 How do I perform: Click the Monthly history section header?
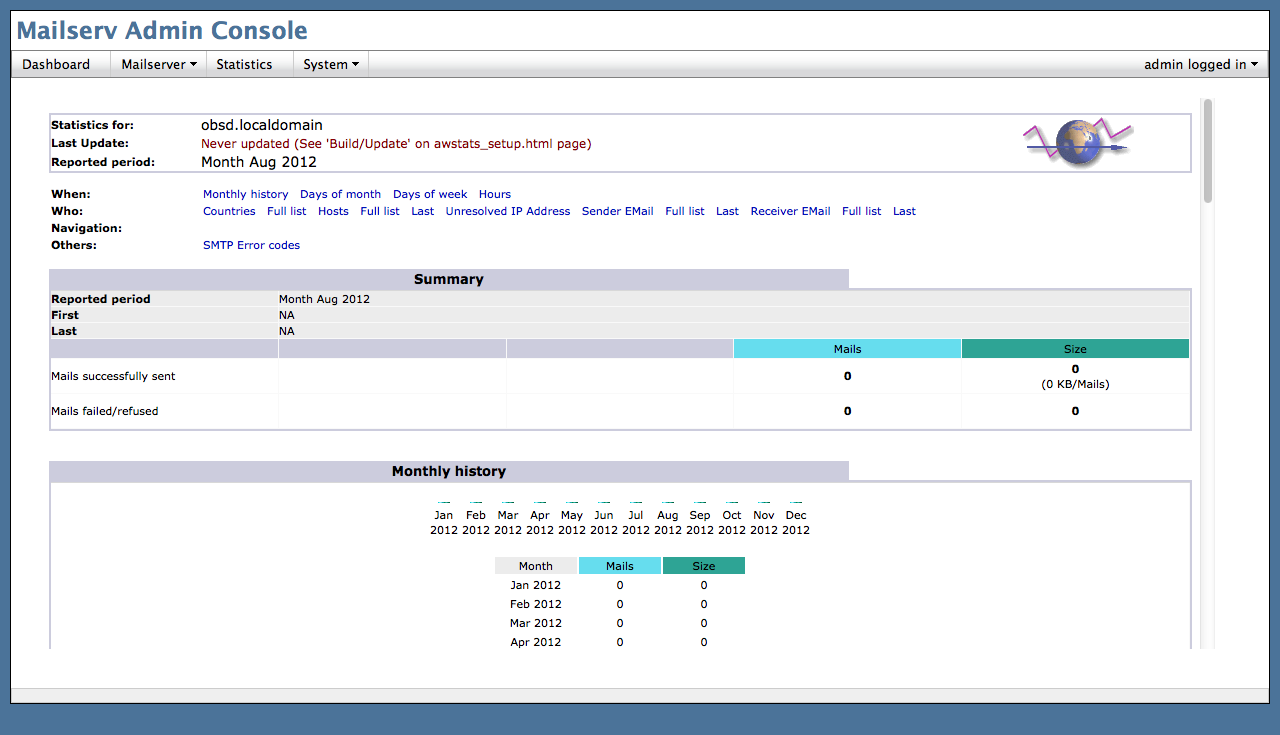[449, 471]
